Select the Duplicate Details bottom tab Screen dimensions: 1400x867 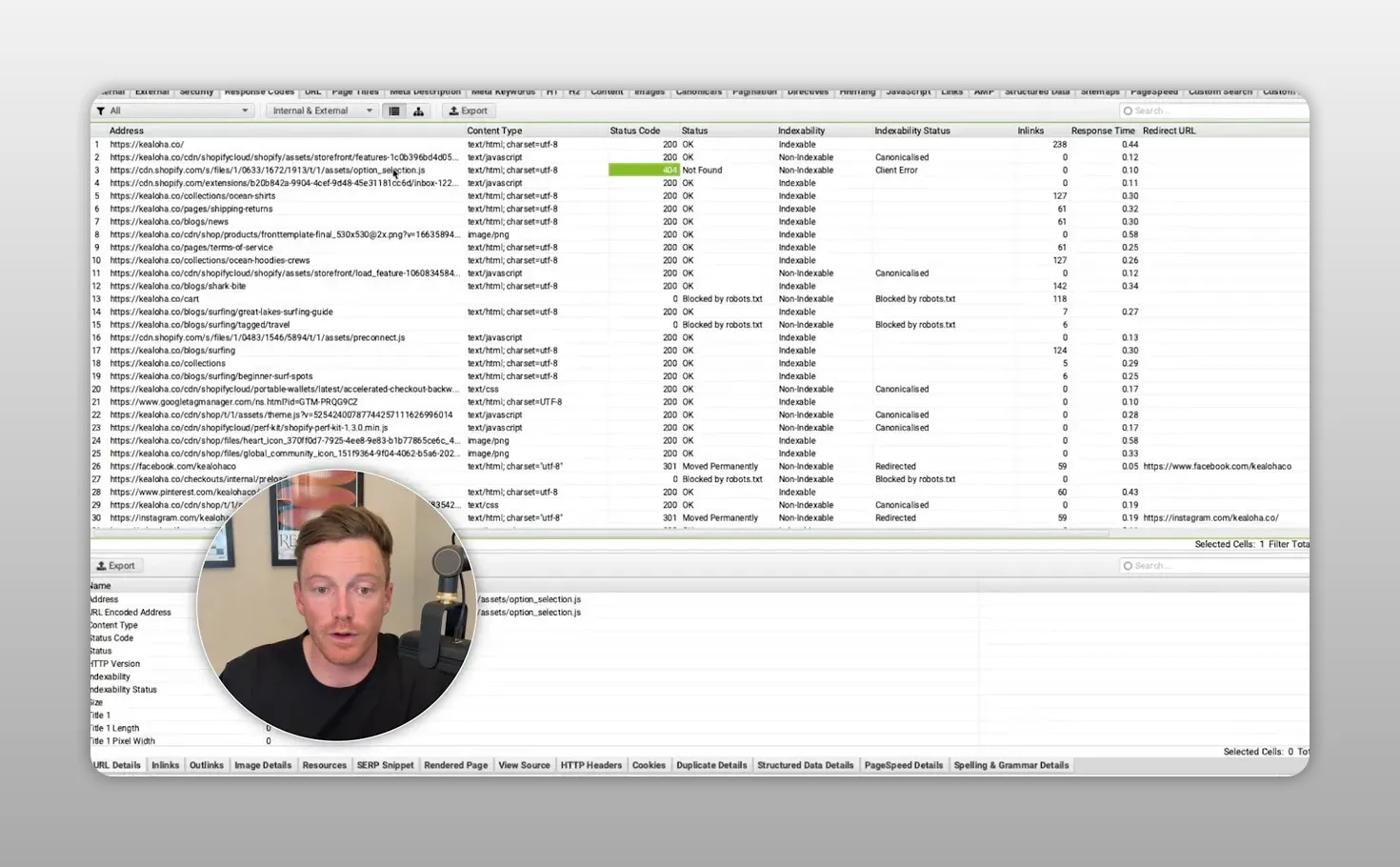point(711,765)
